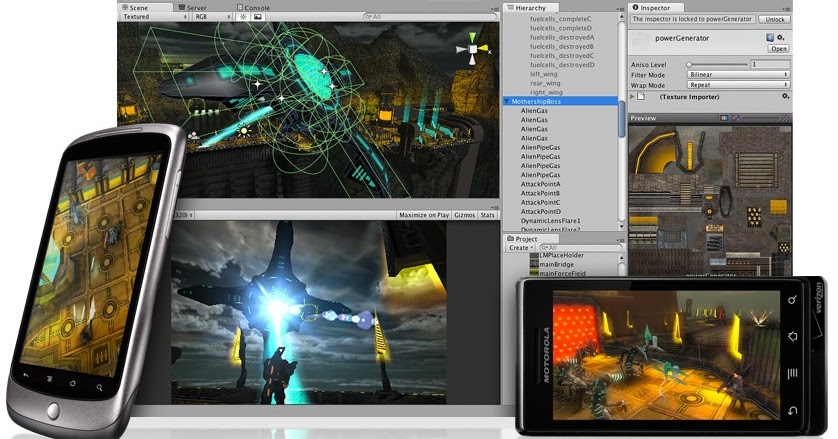
Task: Select the Hierarchy tab
Action: 530,7
